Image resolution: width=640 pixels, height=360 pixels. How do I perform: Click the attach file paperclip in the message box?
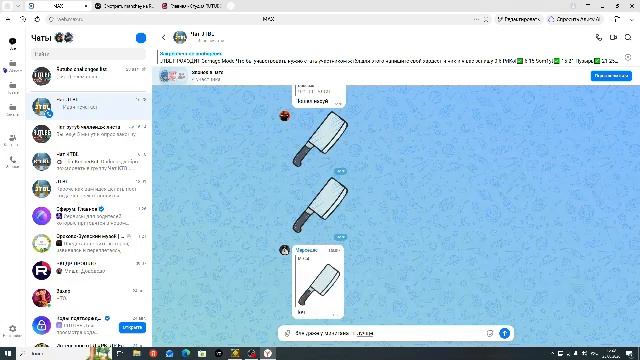tap(287, 333)
